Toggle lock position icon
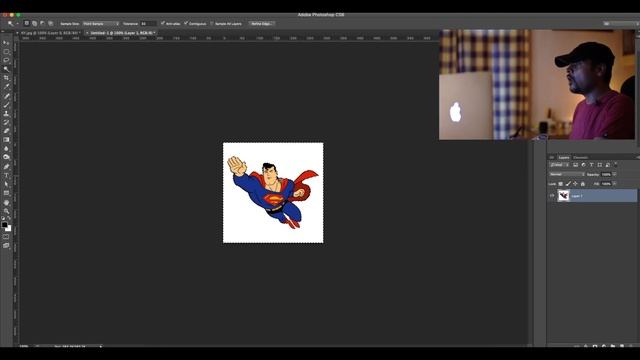Viewport: 640px width, 360px height. point(576,184)
